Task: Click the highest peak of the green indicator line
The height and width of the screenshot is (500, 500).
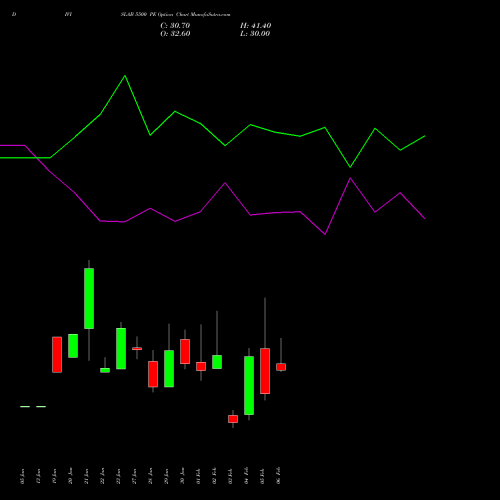Action: click(125, 76)
